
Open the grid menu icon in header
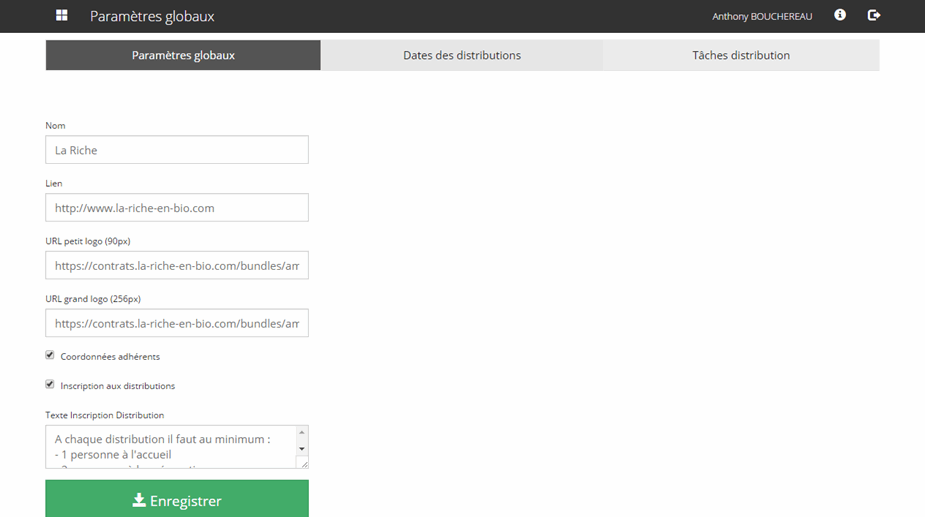[x=62, y=16]
